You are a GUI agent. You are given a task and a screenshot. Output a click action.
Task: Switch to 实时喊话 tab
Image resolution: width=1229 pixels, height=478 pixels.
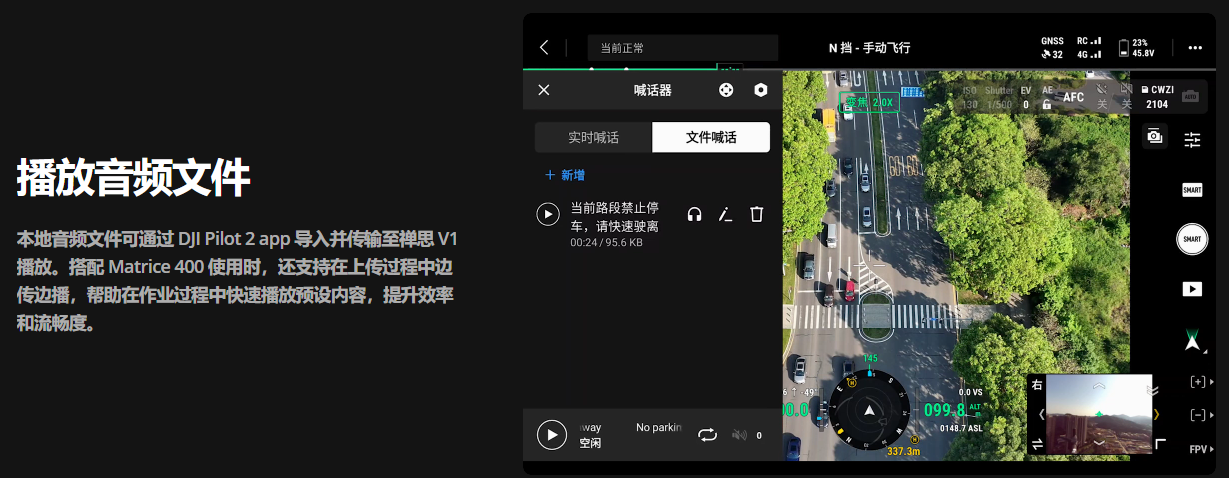[593, 137]
